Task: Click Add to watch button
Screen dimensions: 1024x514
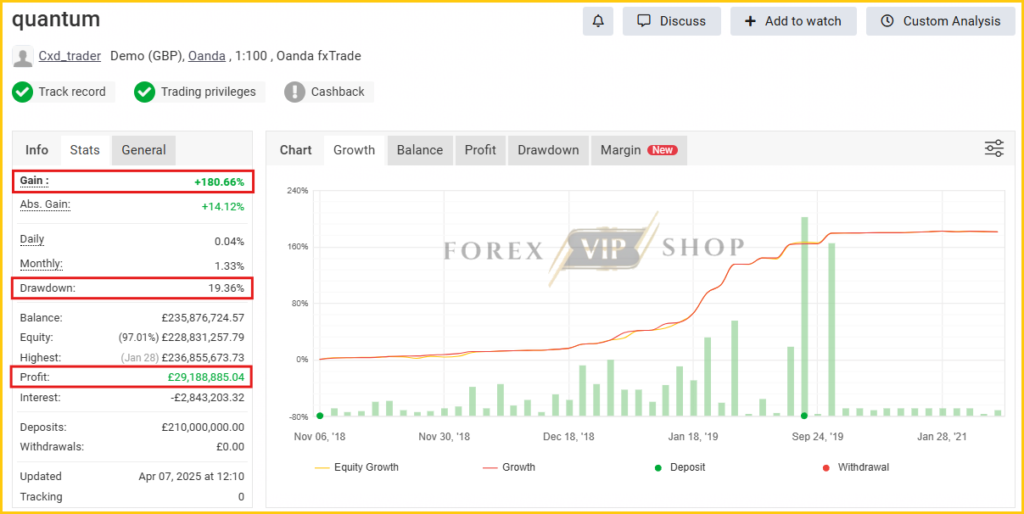Action: 793,22
